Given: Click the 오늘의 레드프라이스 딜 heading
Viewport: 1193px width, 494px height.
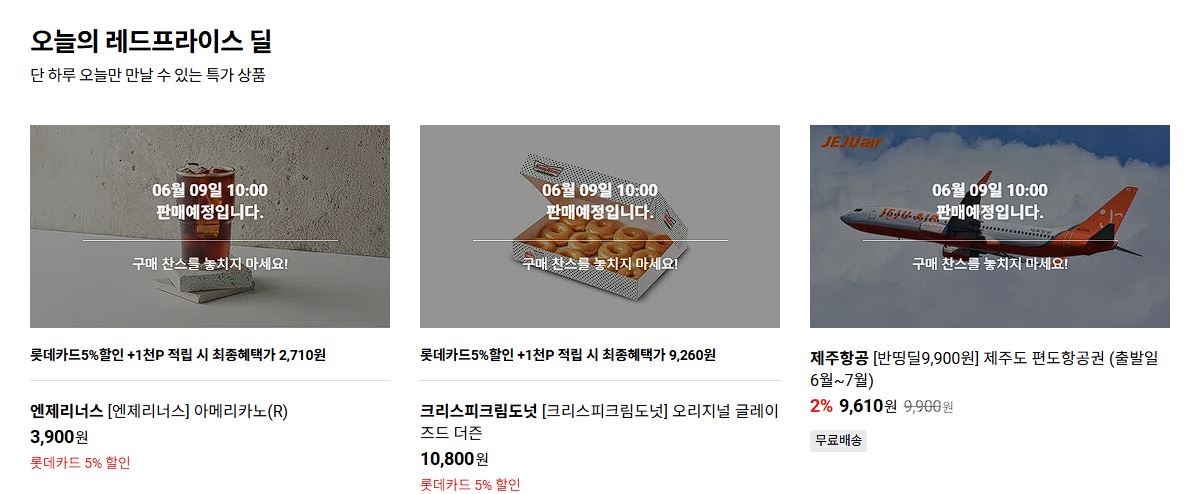Looking at the screenshot, I should [x=151, y=41].
